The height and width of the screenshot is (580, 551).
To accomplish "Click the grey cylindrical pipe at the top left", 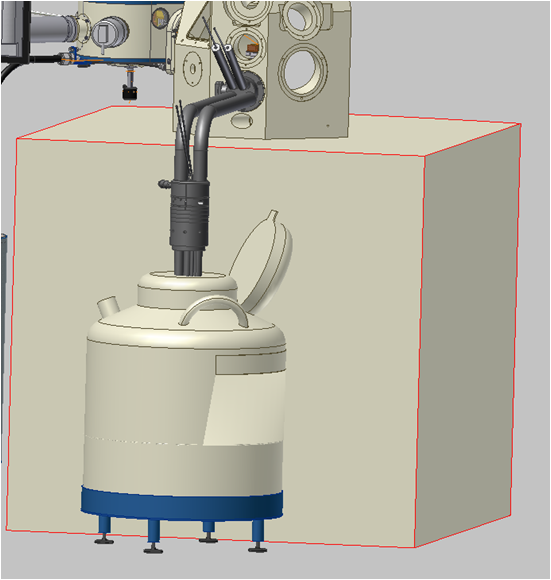I will pos(55,27).
